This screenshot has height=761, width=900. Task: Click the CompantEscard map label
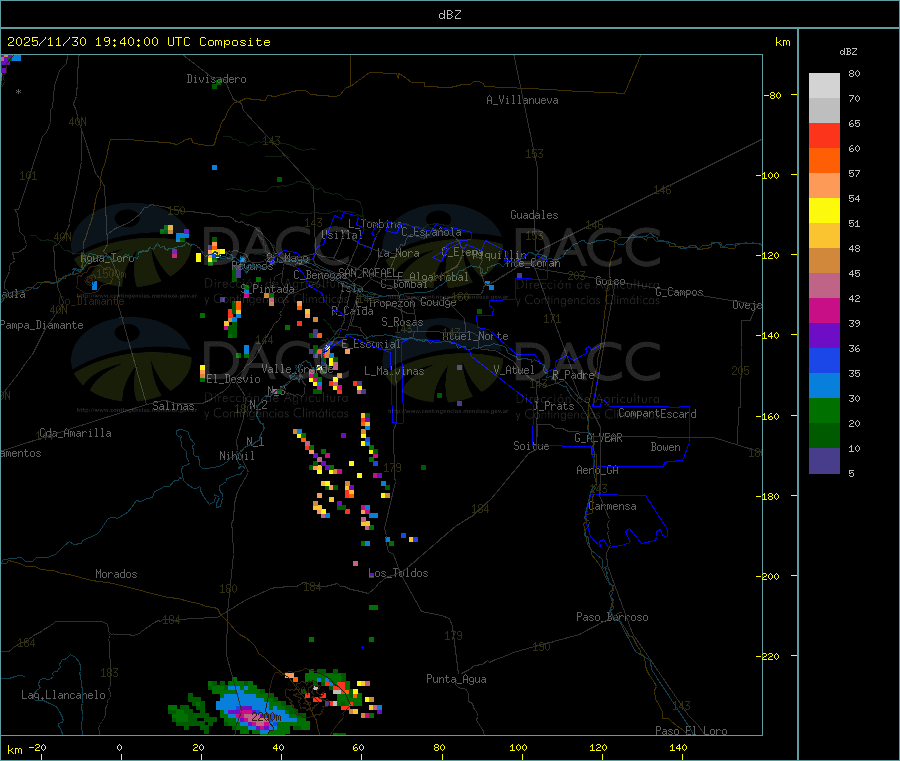click(x=657, y=414)
